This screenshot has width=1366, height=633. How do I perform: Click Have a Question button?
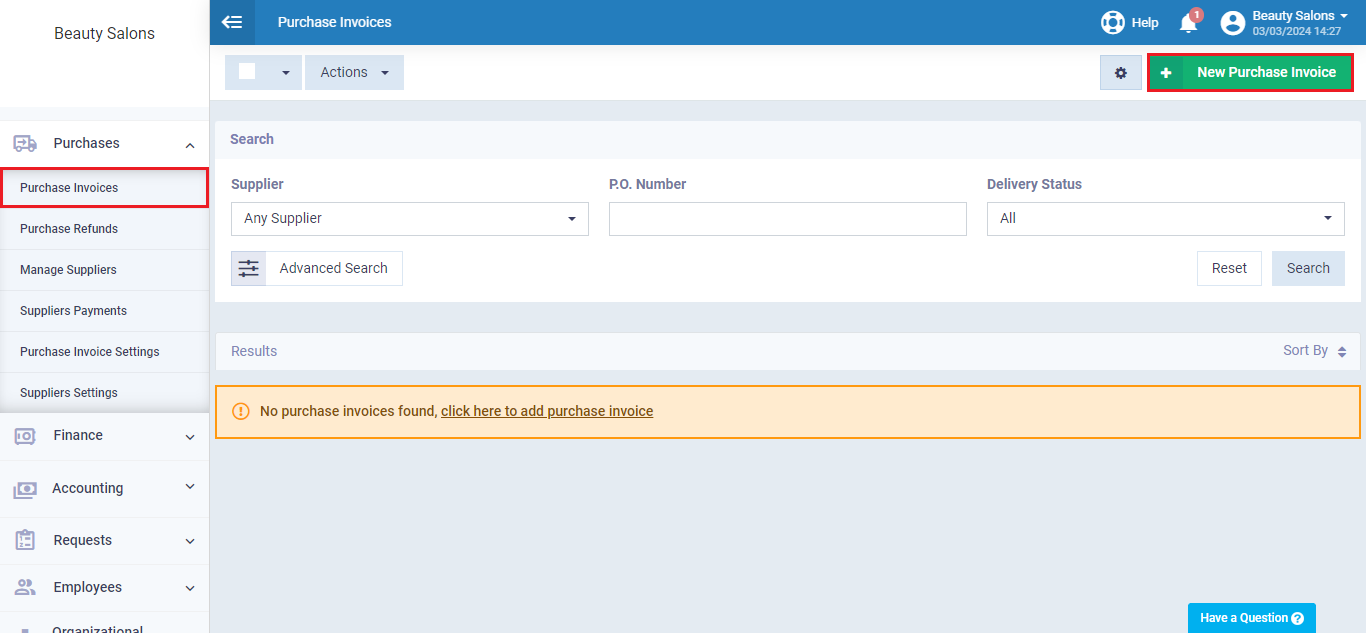coord(1251,618)
